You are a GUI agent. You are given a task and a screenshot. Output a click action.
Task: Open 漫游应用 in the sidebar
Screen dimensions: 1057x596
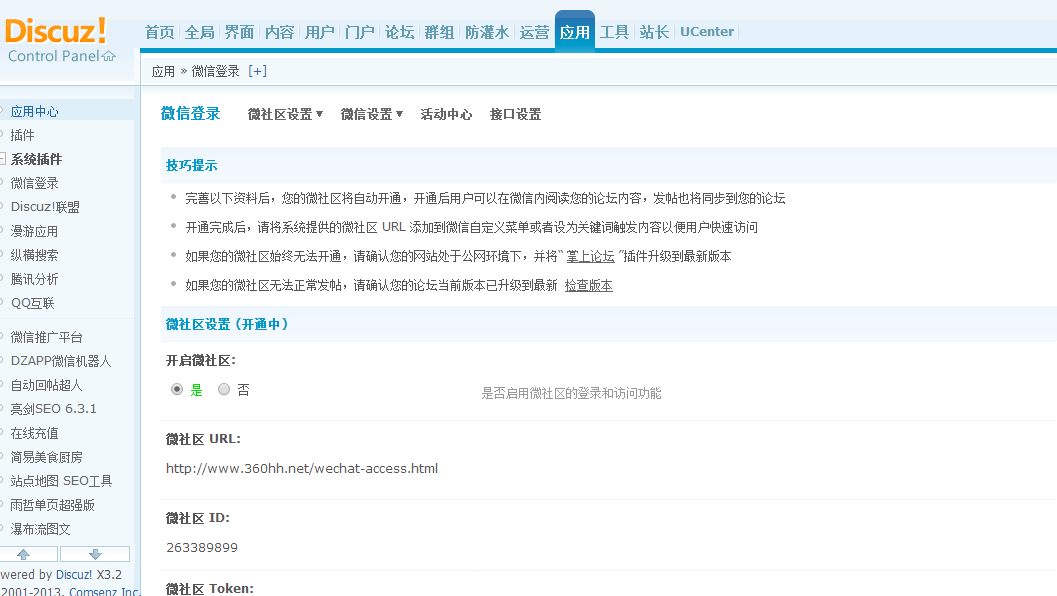click(x=34, y=231)
